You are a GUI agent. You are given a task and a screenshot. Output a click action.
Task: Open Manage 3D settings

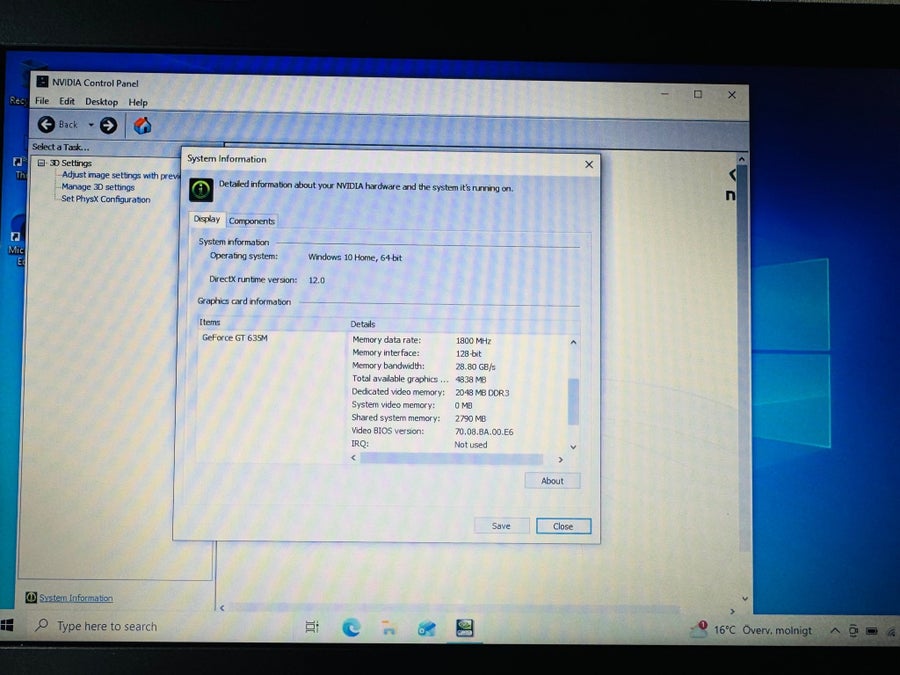point(98,187)
